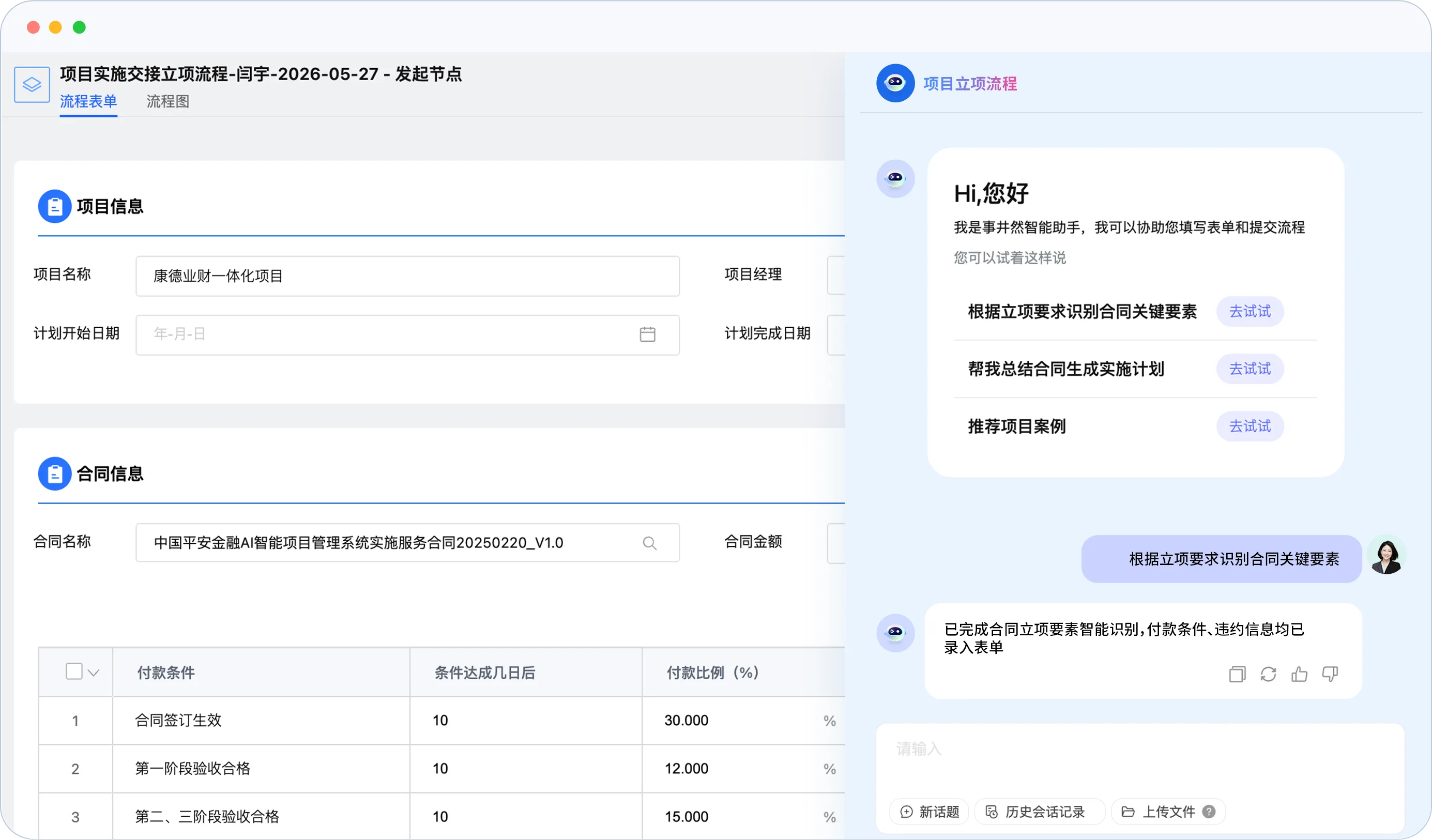Click the 上传文件 button
Viewport: 1432px width, 840px height.
pos(1168,812)
